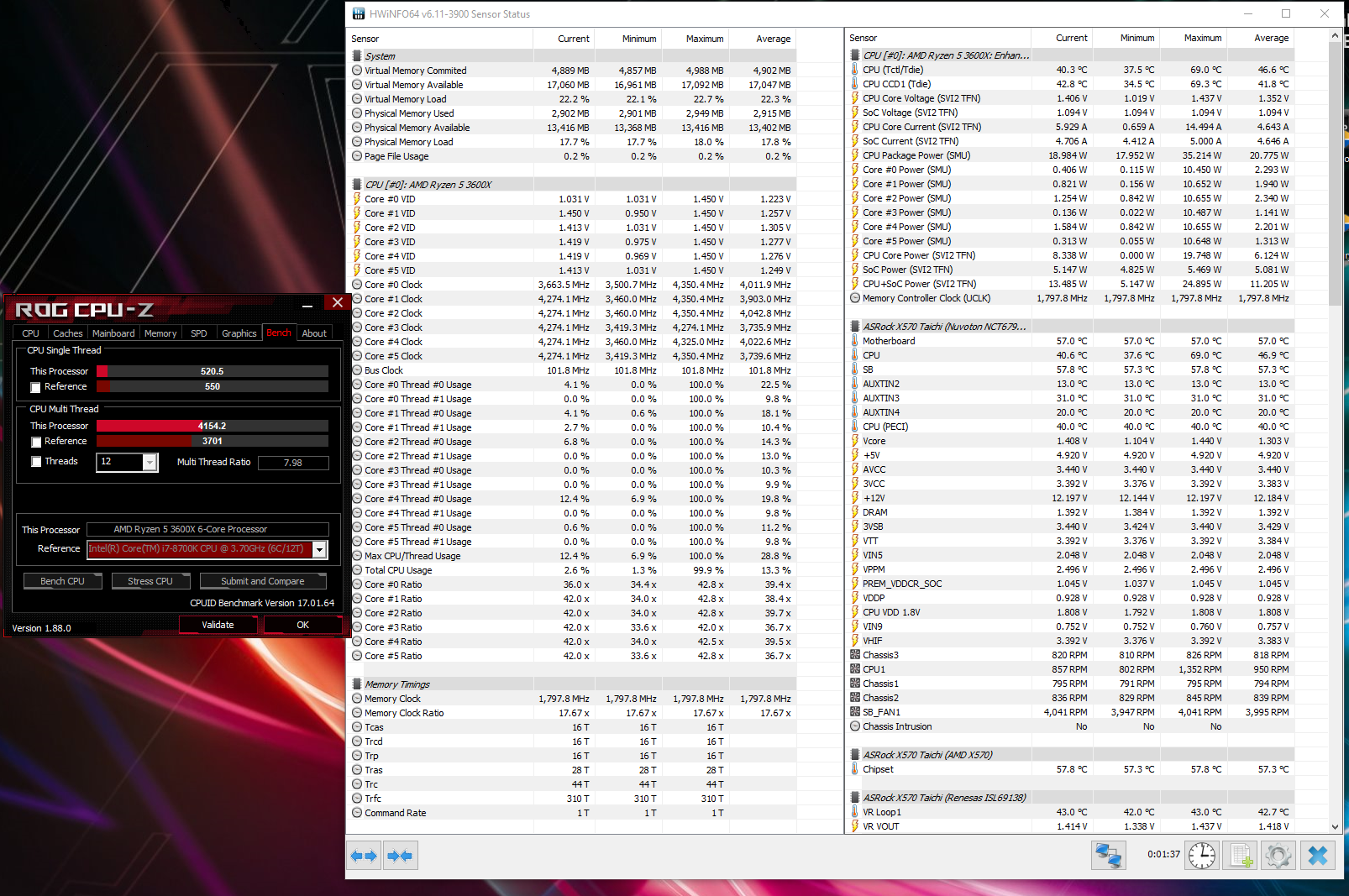Click the left pane Sensor column header
Screen dimensions: 1349x896
click(440, 39)
